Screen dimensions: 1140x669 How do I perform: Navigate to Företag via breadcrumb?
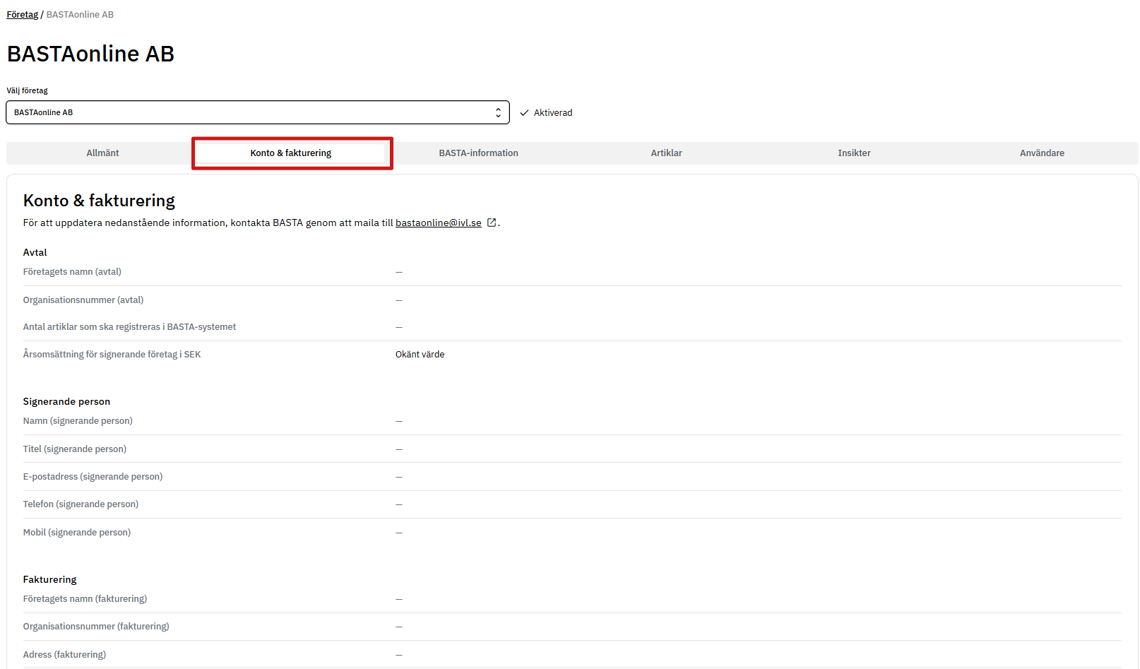(22, 15)
